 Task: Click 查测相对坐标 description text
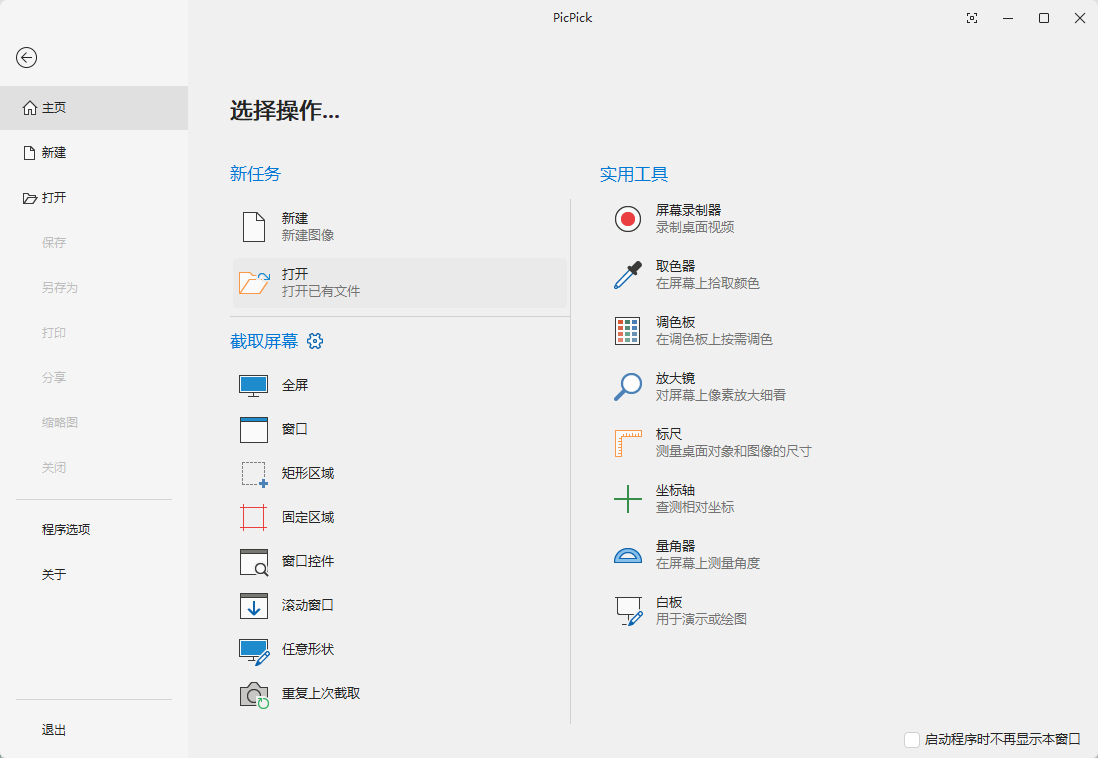point(695,507)
